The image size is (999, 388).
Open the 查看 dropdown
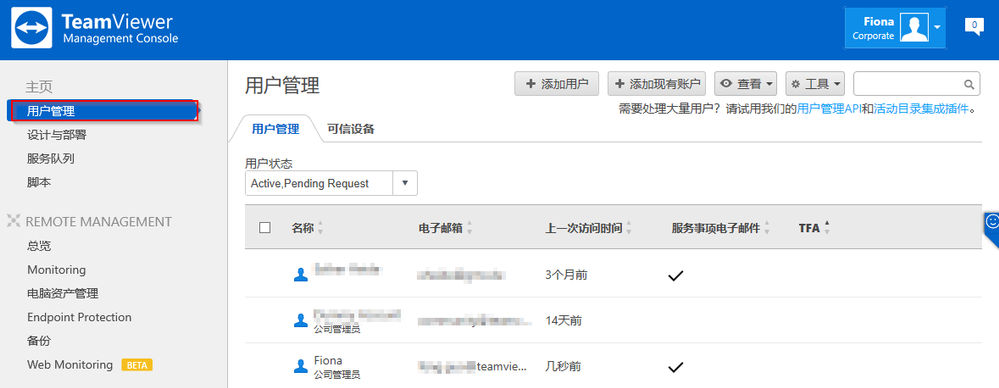click(x=745, y=84)
